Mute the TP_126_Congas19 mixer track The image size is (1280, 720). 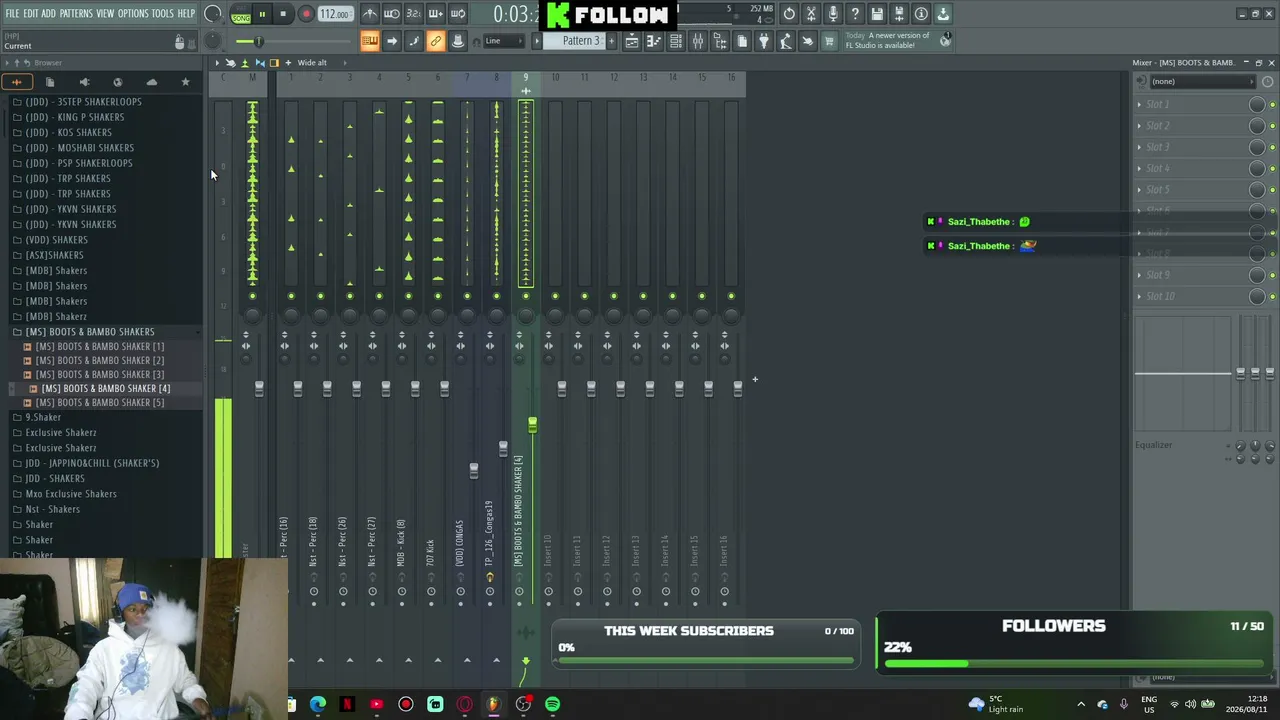[x=496, y=296]
